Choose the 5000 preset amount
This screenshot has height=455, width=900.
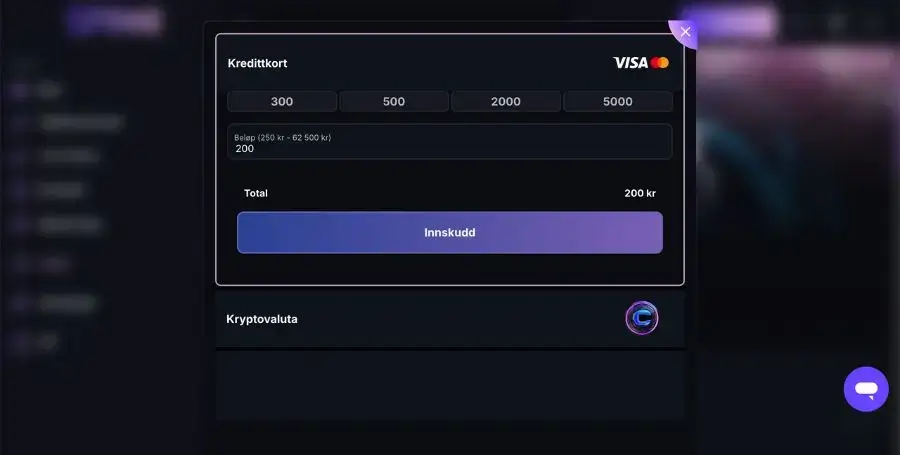[x=618, y=102]
